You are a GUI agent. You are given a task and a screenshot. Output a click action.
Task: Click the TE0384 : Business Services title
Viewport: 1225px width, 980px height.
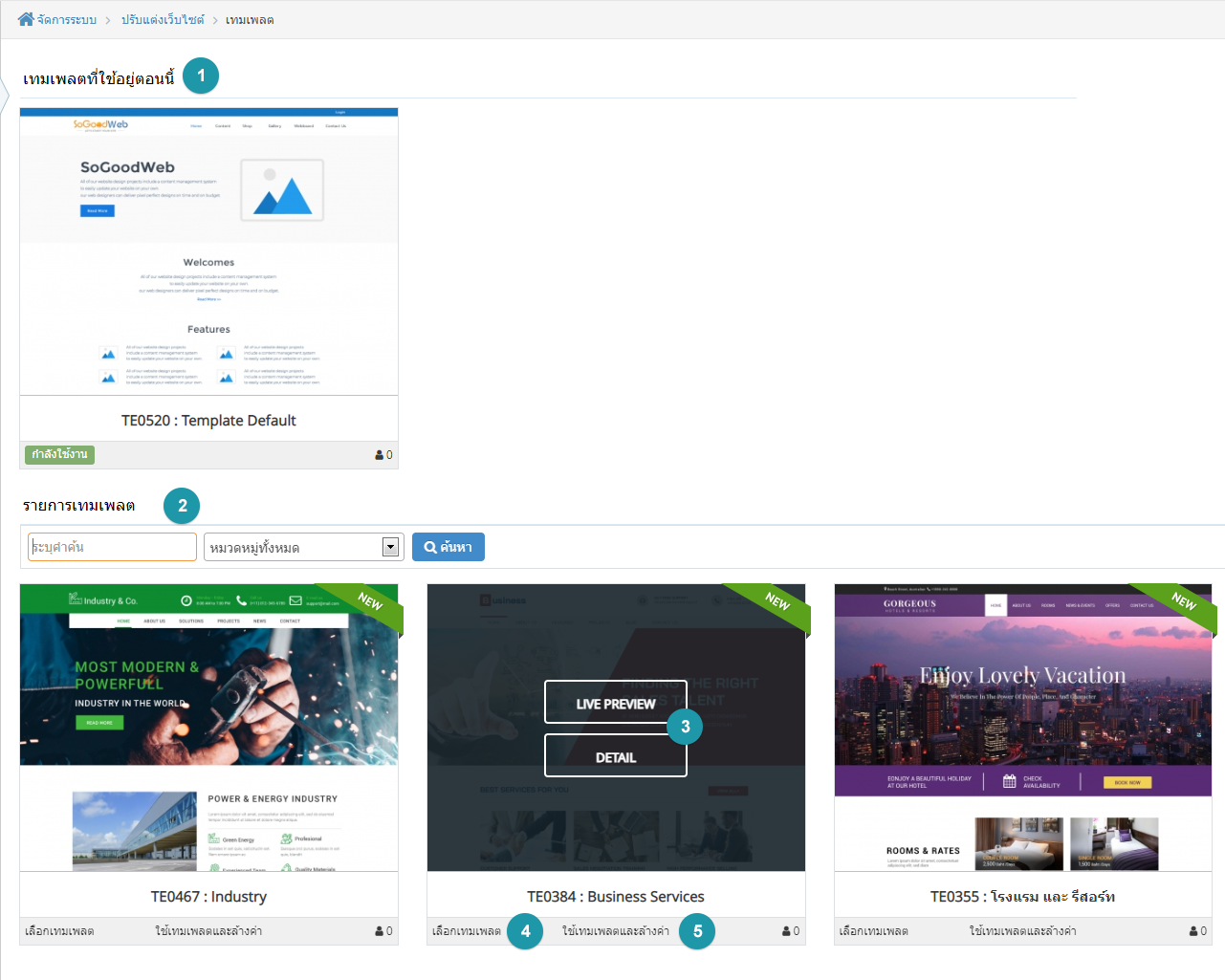(x=616, y=897)
